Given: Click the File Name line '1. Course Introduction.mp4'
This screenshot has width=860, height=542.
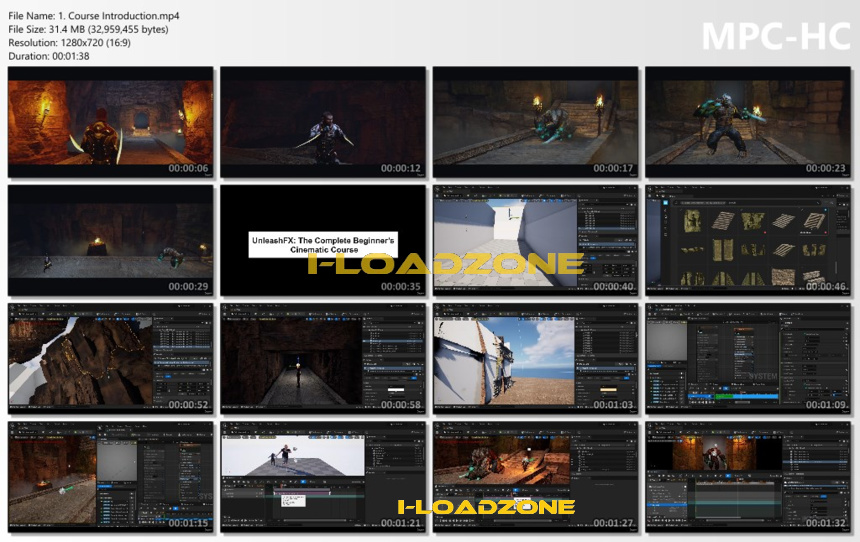Looking at the screenshot, I should (x=94, y=16).
